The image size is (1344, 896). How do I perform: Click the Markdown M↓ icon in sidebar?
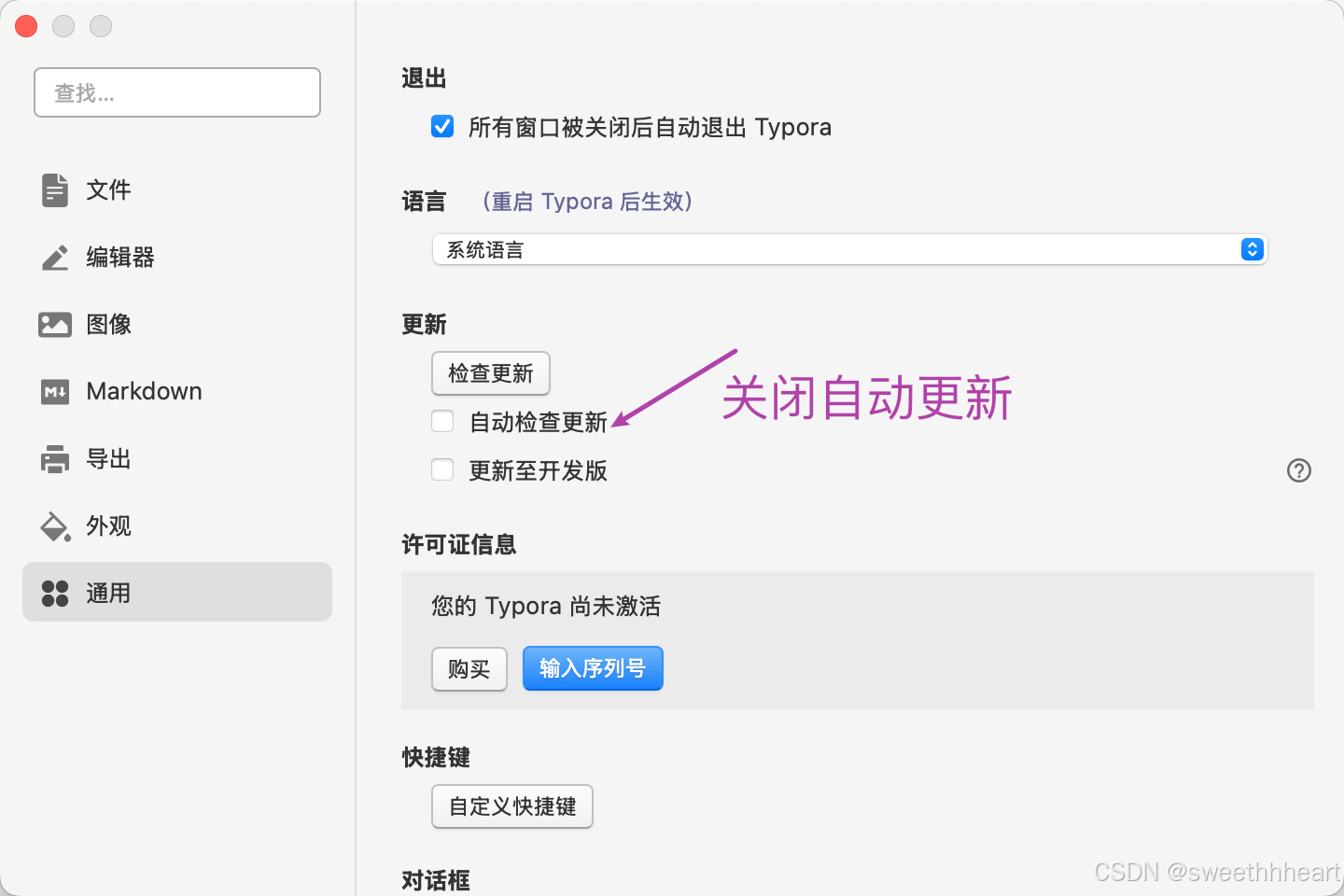pos(55,392)
